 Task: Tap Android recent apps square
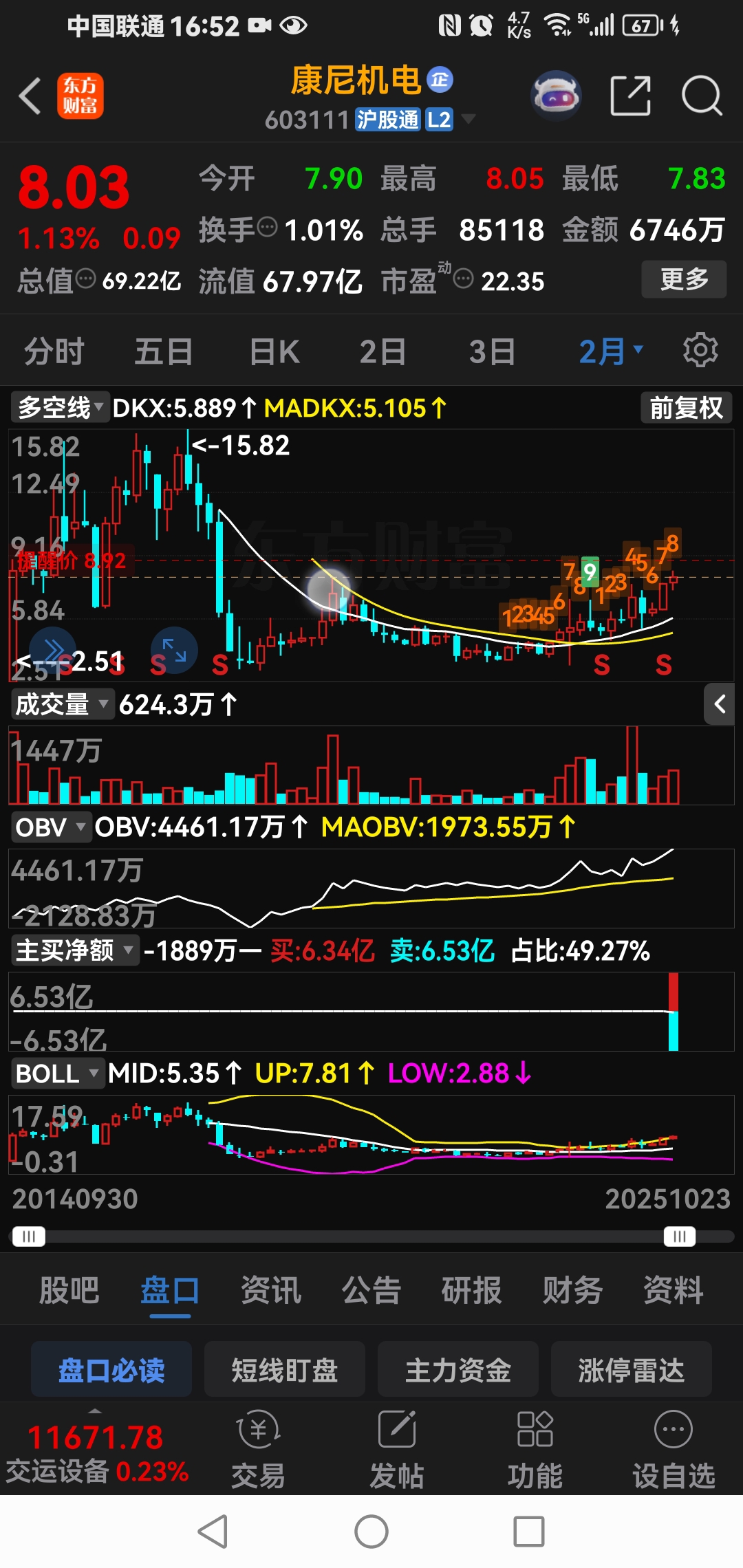coord(529,1532)
